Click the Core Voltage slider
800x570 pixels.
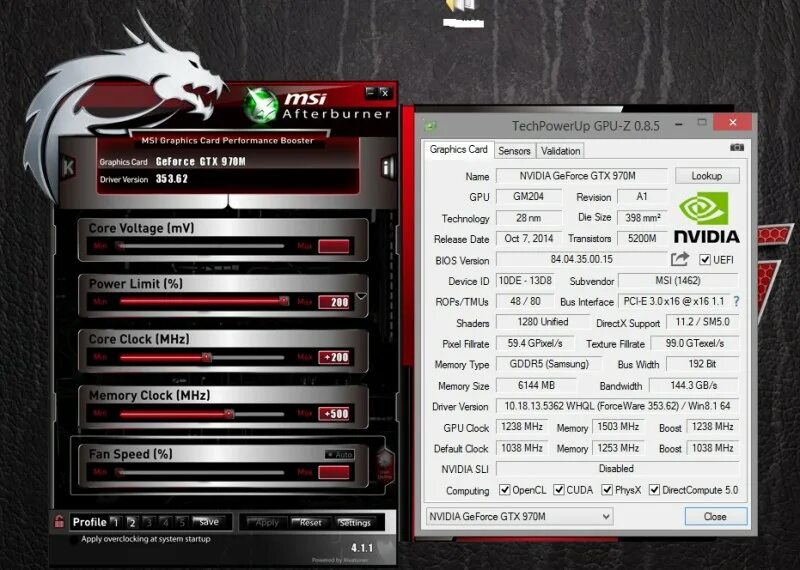[202, 246]
